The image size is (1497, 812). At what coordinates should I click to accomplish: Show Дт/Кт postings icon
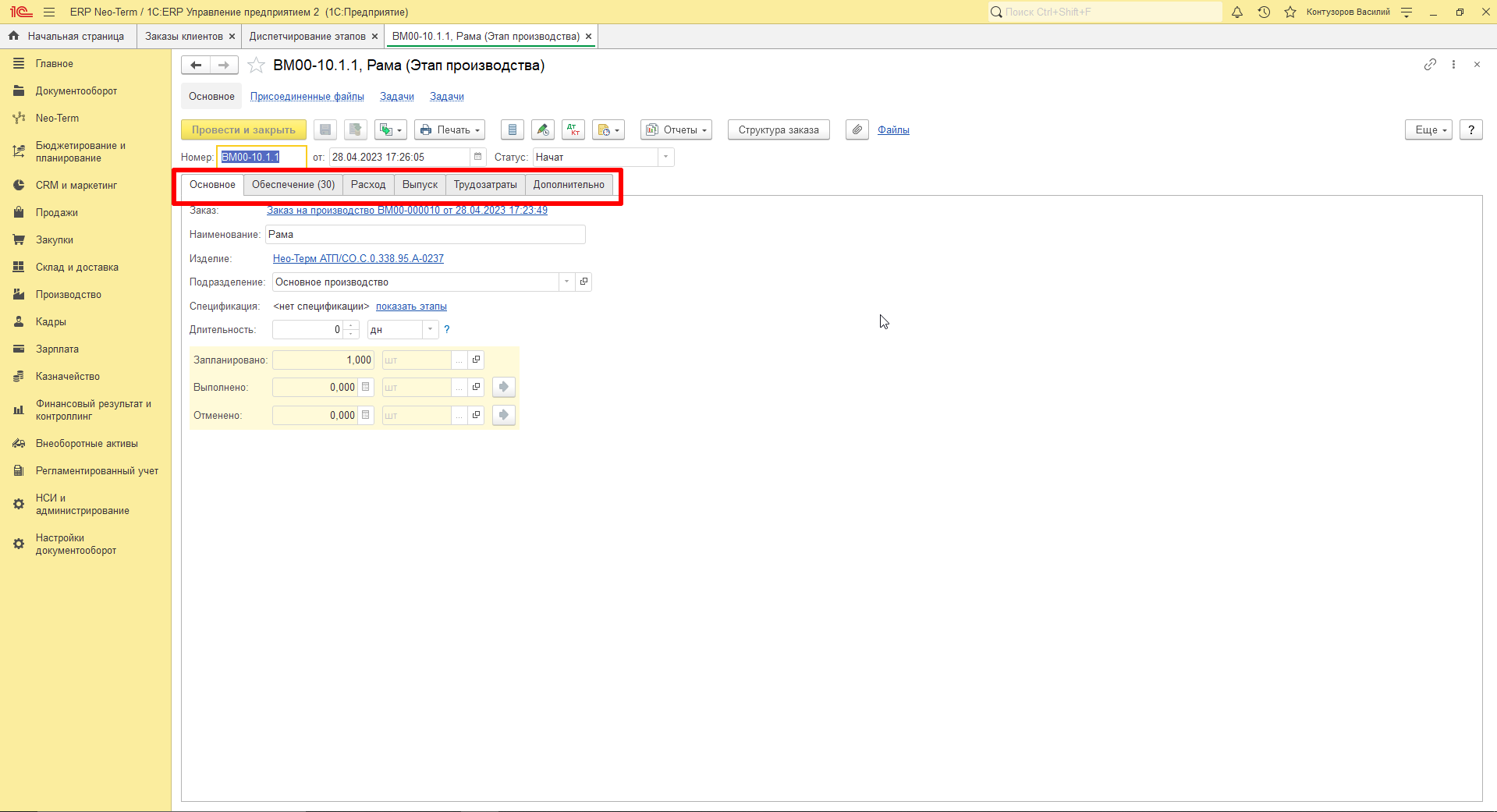pos(573,130)
